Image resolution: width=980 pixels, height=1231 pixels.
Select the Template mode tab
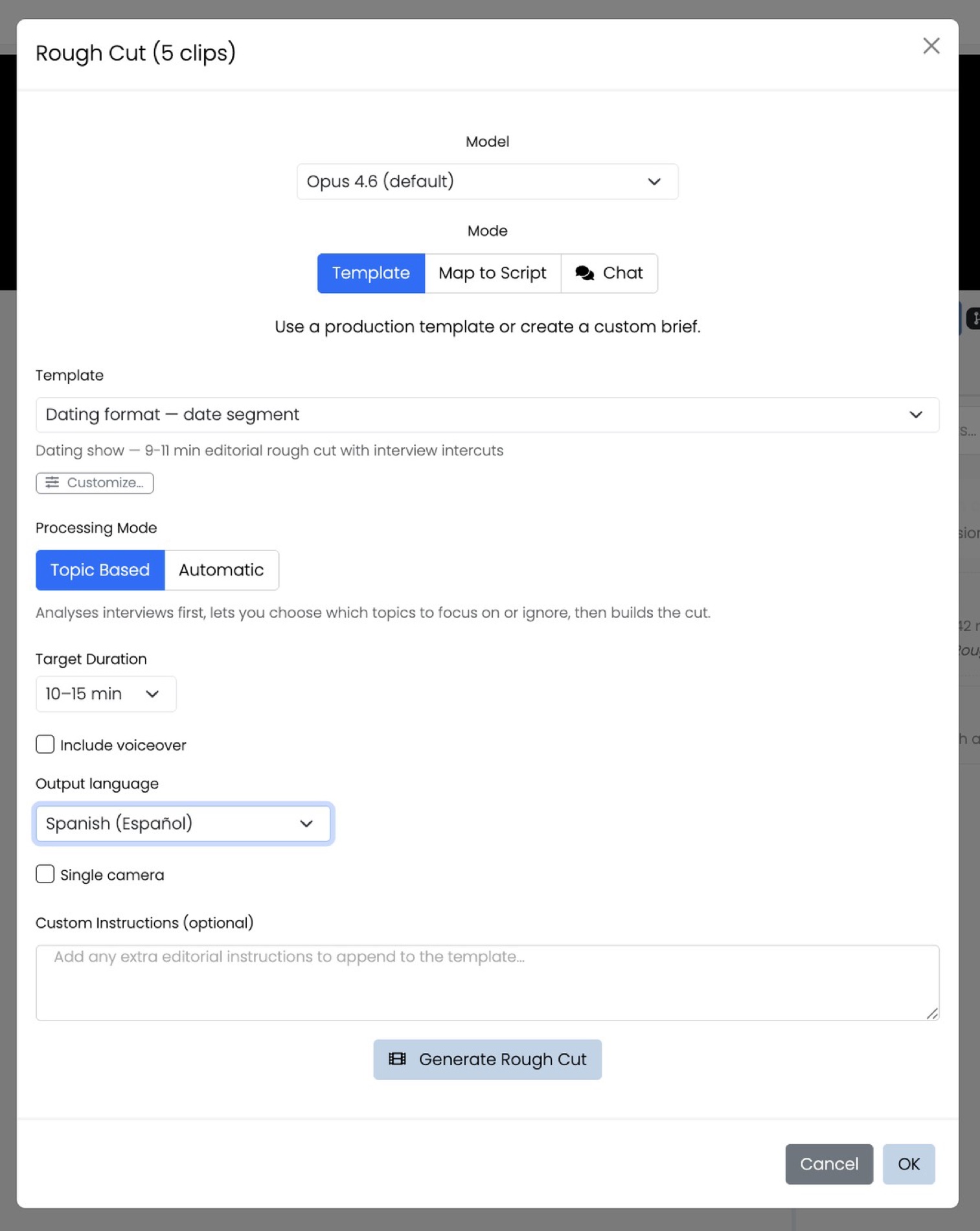click(x=370, y=273)
